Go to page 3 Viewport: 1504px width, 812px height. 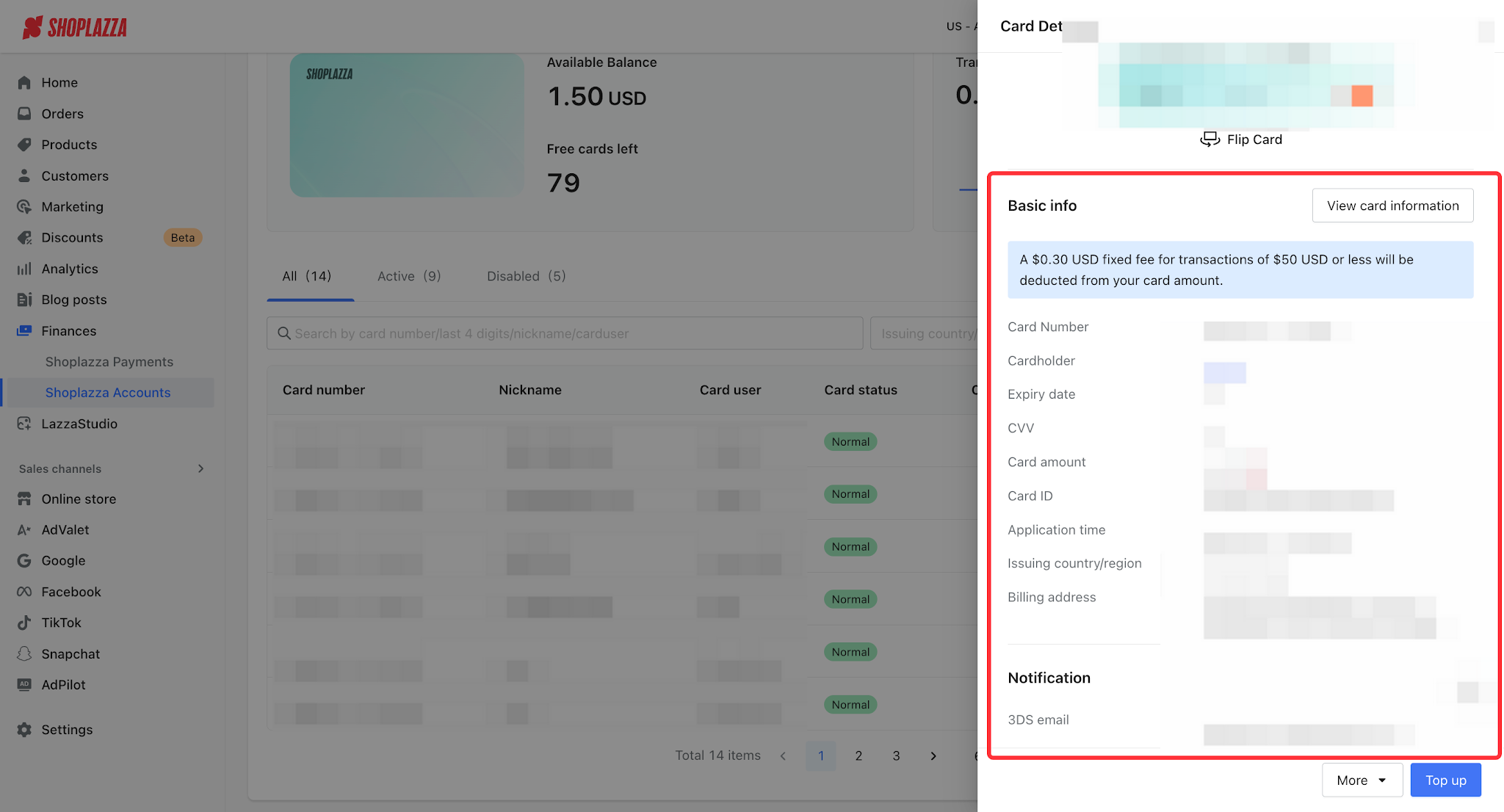[896, 755]
